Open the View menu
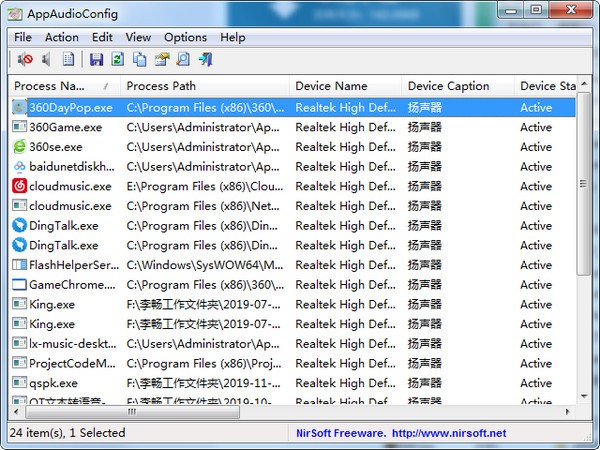The image size is (600, 450). 138,37
